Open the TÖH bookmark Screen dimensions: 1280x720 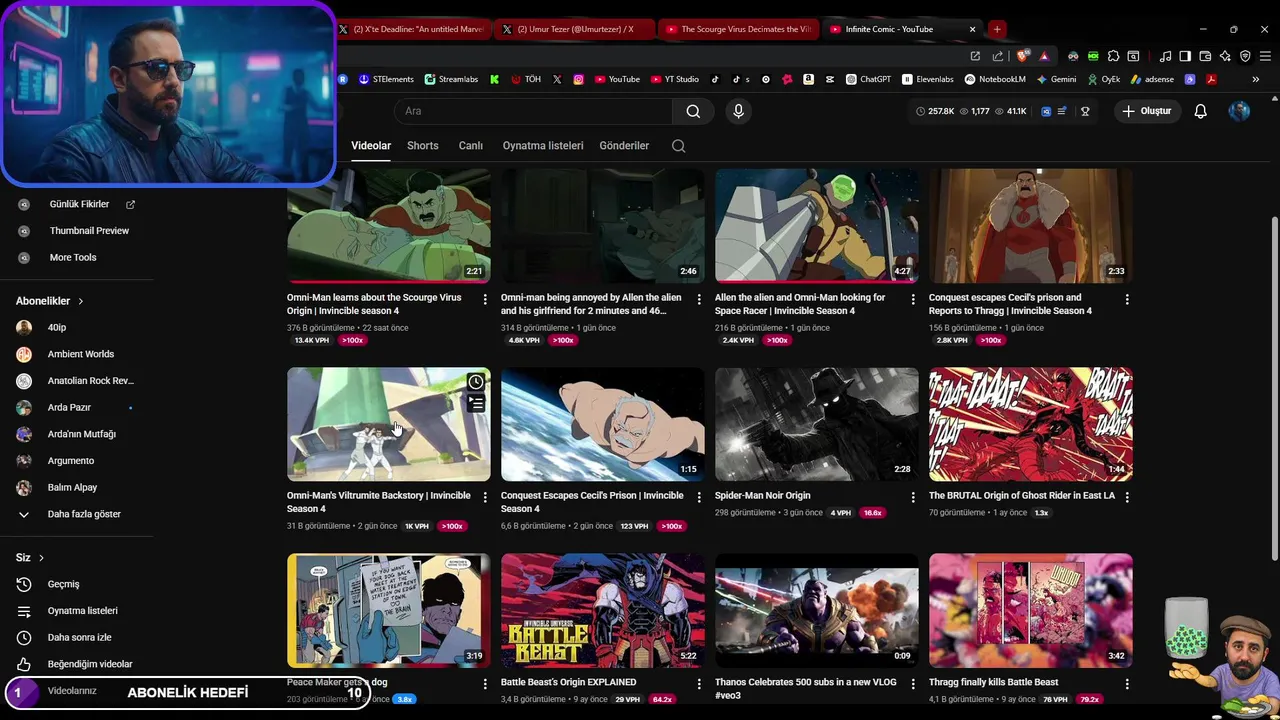click(526, 79)
